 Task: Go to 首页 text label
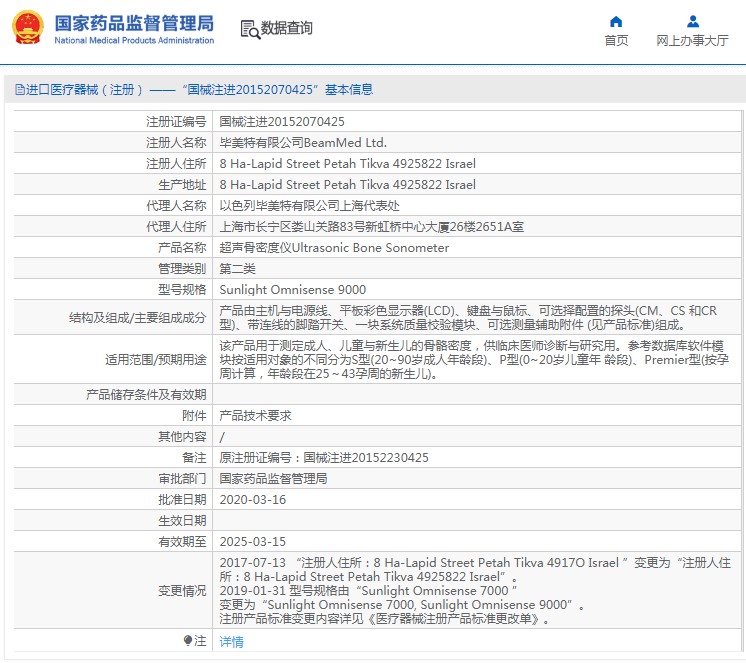(x=616, y=41)
